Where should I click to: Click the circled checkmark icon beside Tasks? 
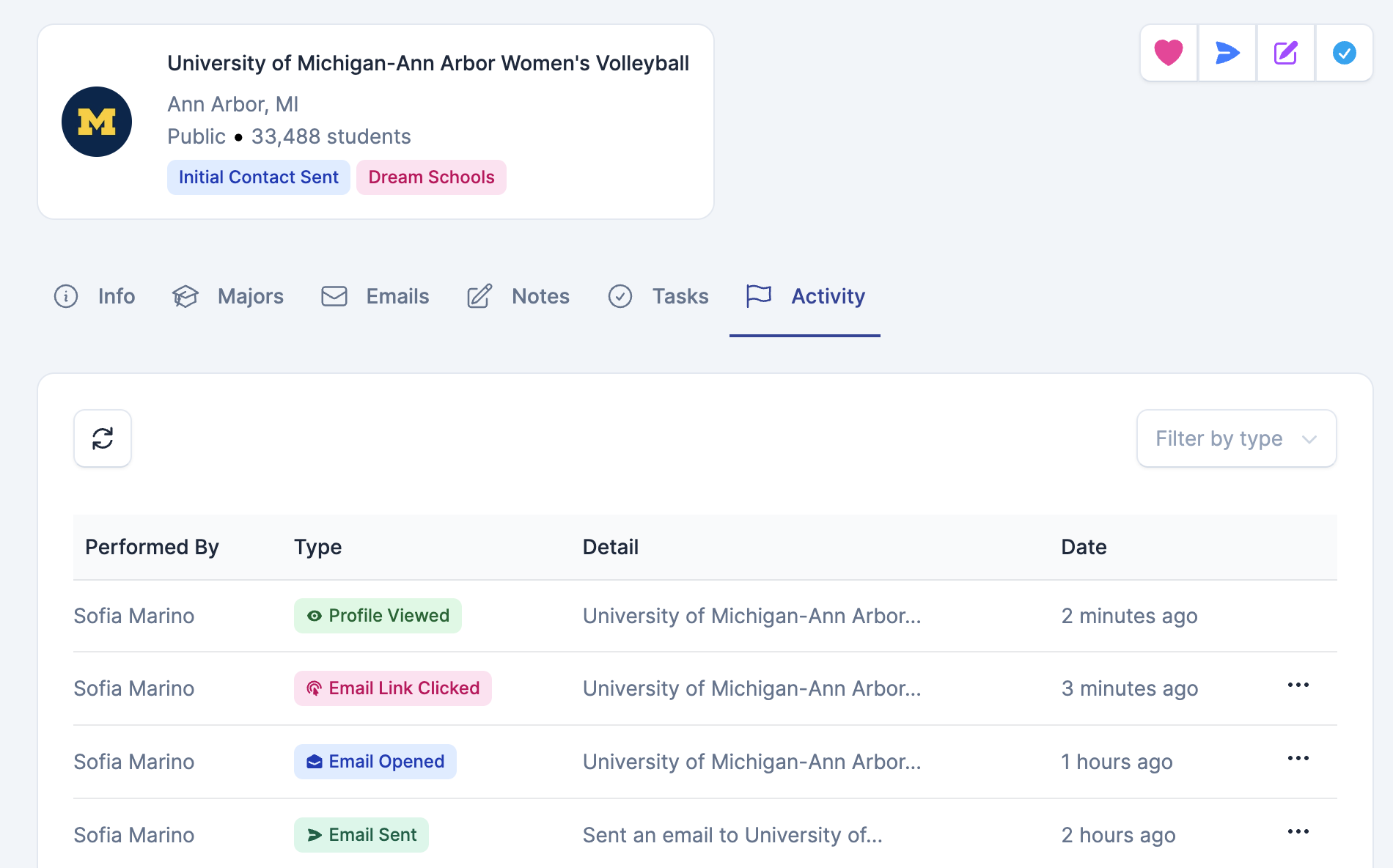click(620, 296)
